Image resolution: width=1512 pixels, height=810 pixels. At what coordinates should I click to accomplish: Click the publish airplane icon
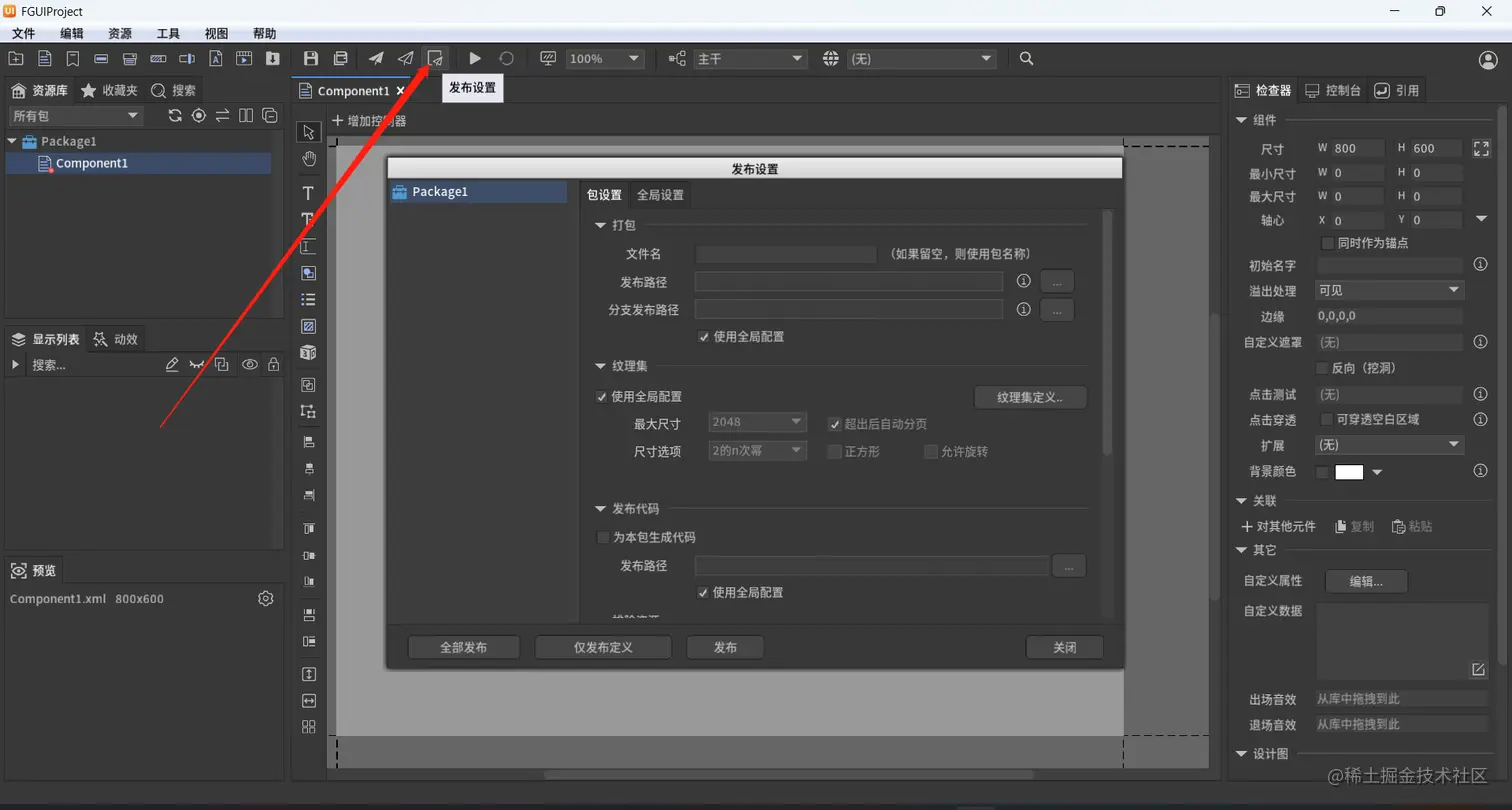pos(376,58)
